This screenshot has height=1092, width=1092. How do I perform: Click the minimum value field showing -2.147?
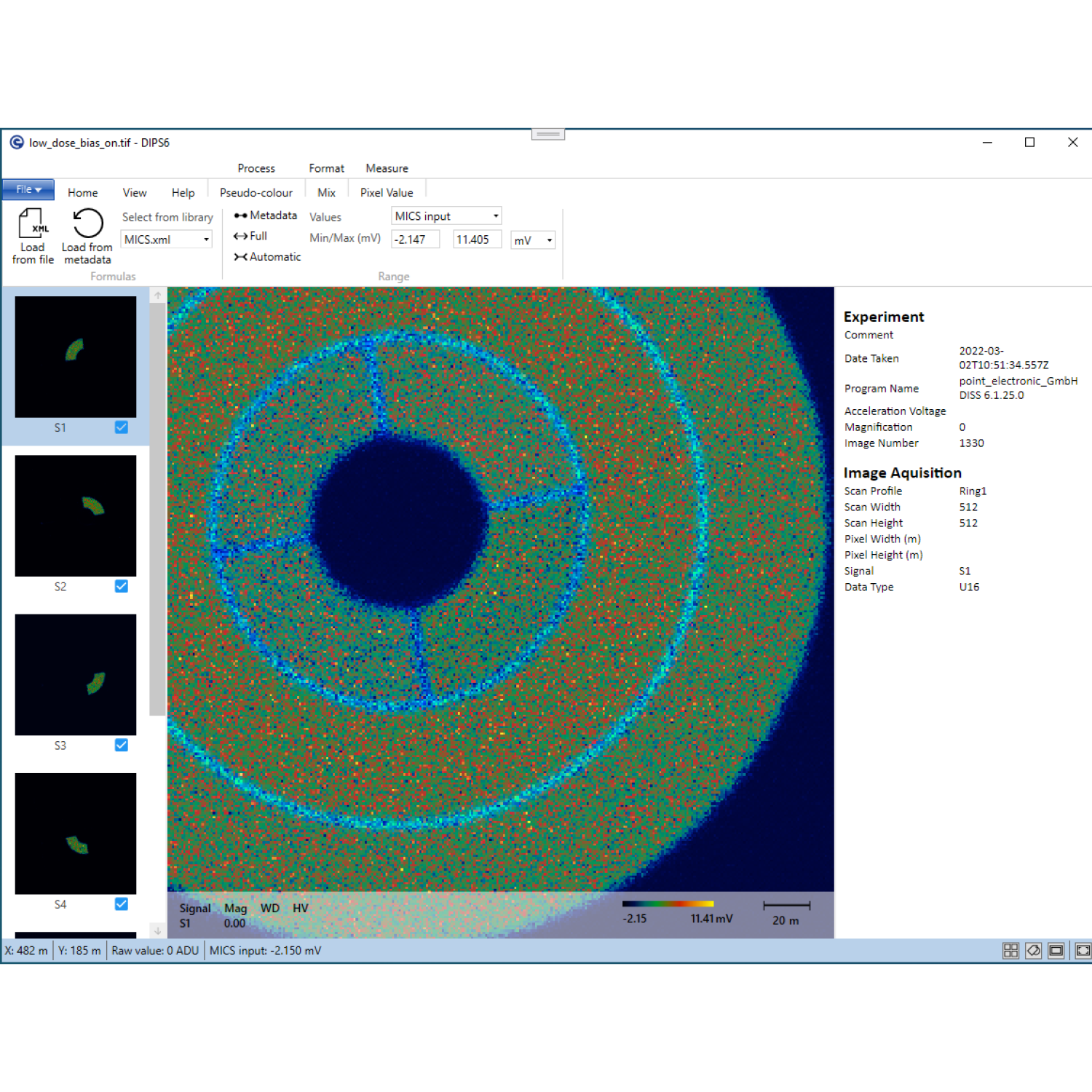tap(415, 240)
